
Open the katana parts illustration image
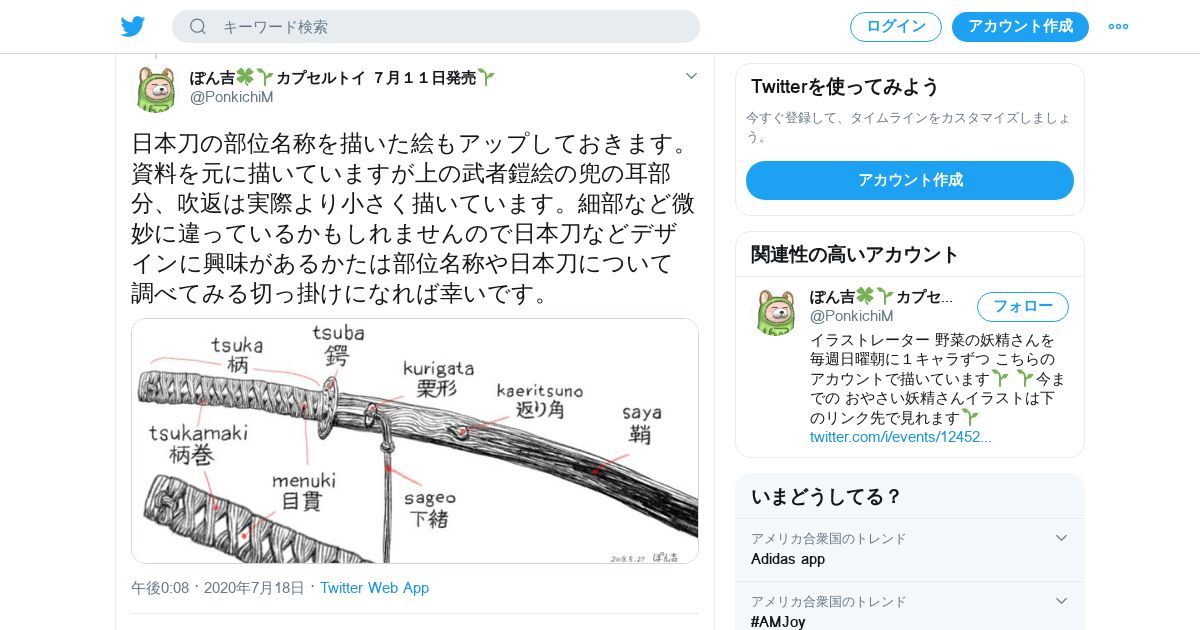pos(415,441)
